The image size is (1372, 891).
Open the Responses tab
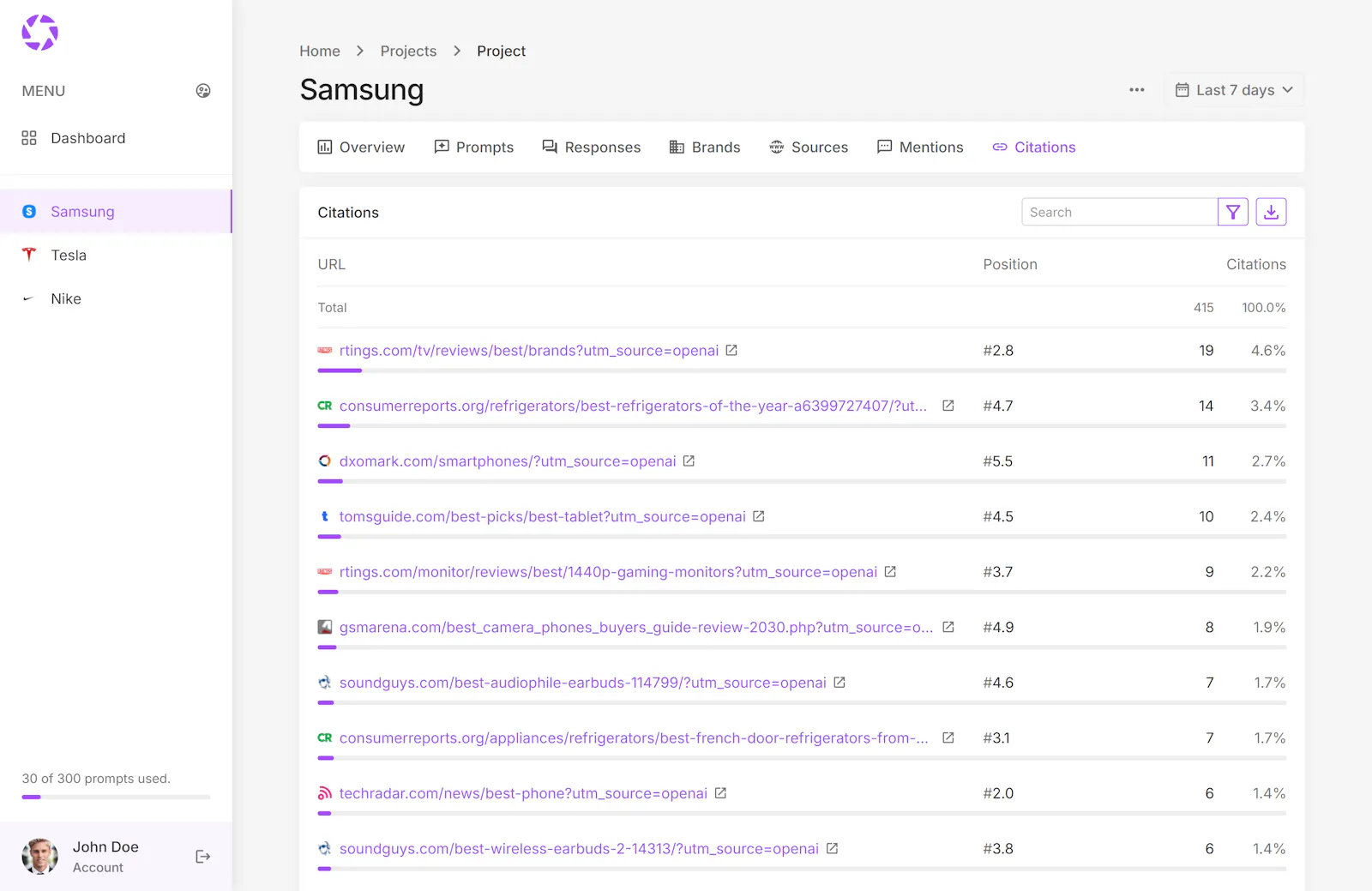pos(592,147)
